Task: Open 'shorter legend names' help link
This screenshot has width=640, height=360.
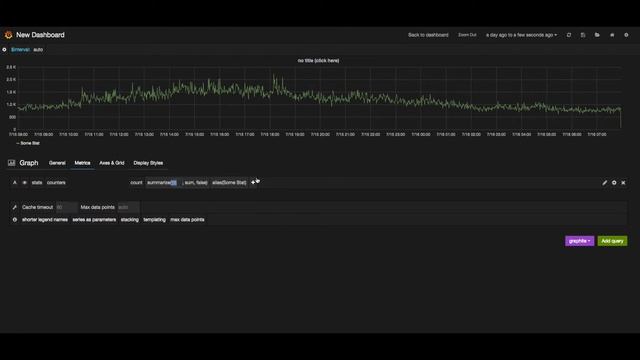Action: click(45, 220)
